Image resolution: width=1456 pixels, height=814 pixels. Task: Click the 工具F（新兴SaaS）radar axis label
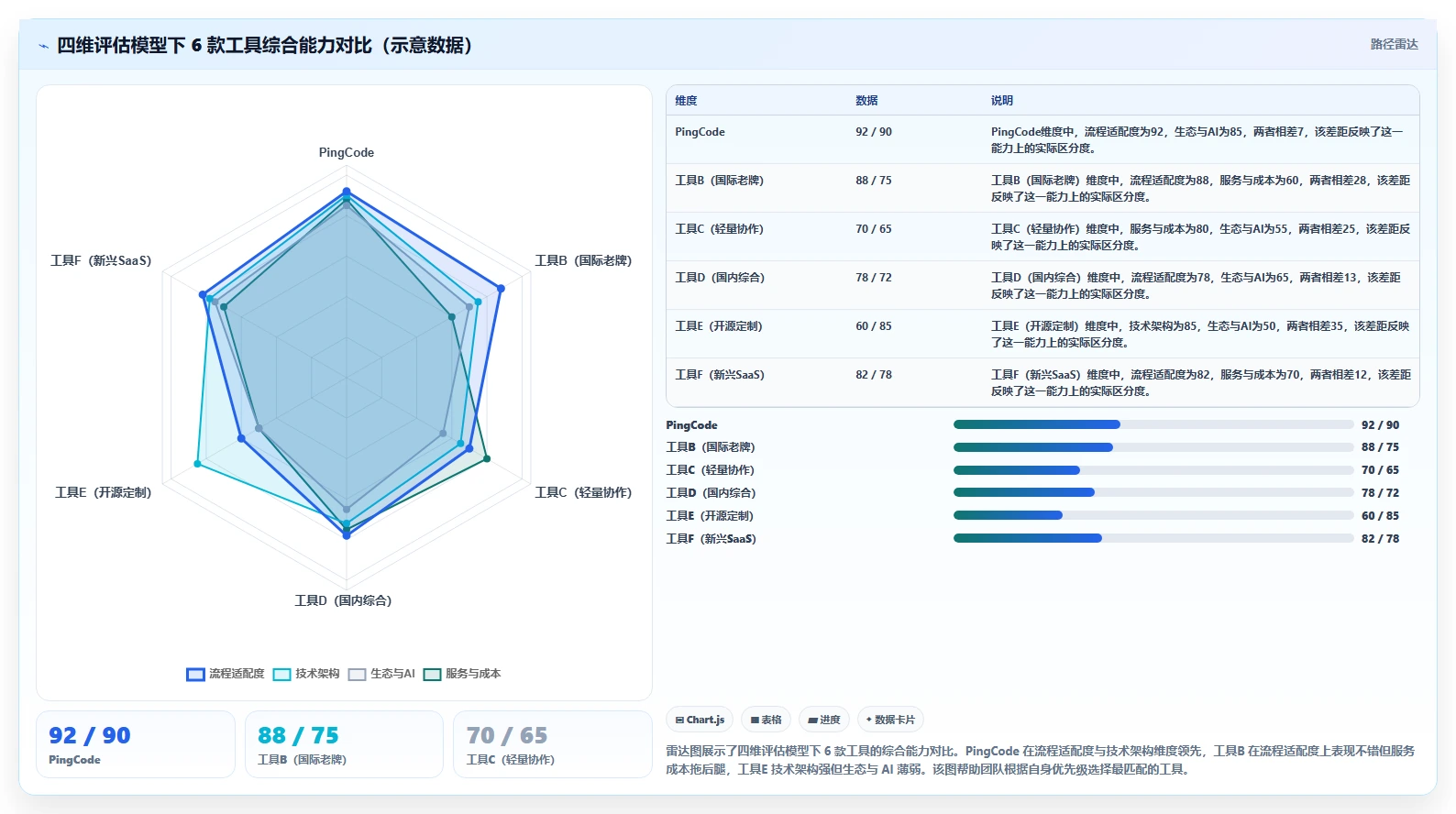(101, 260)
